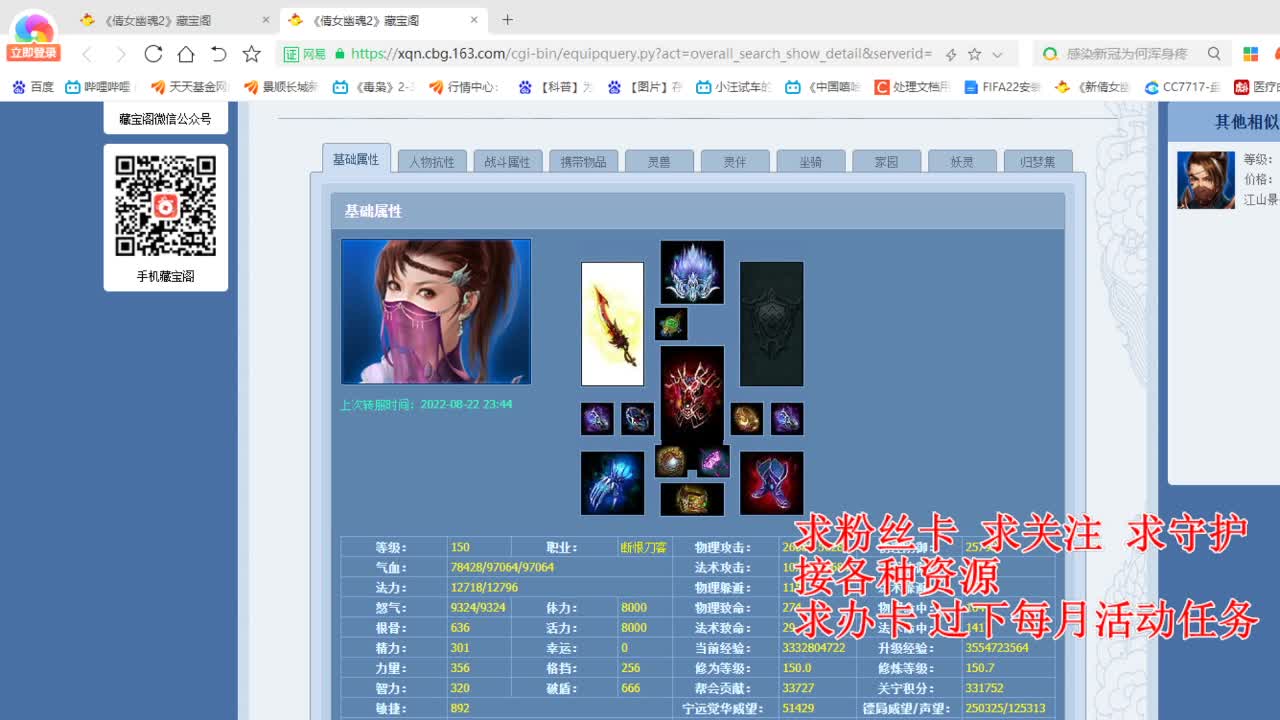Switch to the 人物抗性 tab

point(432,161)
